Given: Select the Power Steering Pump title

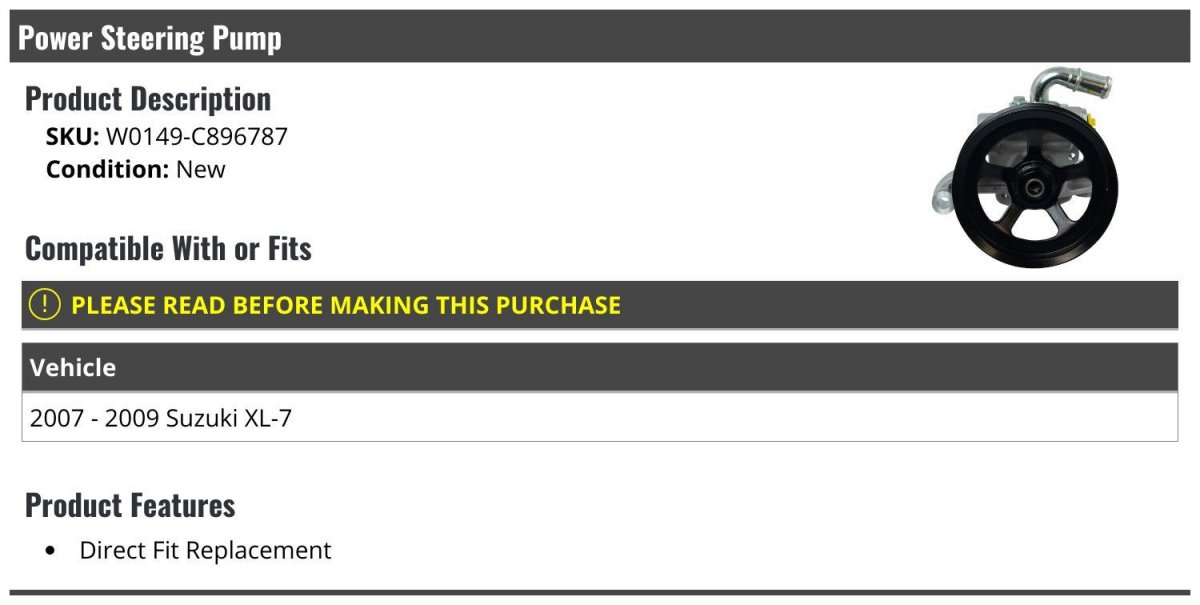Looking at the screenshot, I should (150, 38).
